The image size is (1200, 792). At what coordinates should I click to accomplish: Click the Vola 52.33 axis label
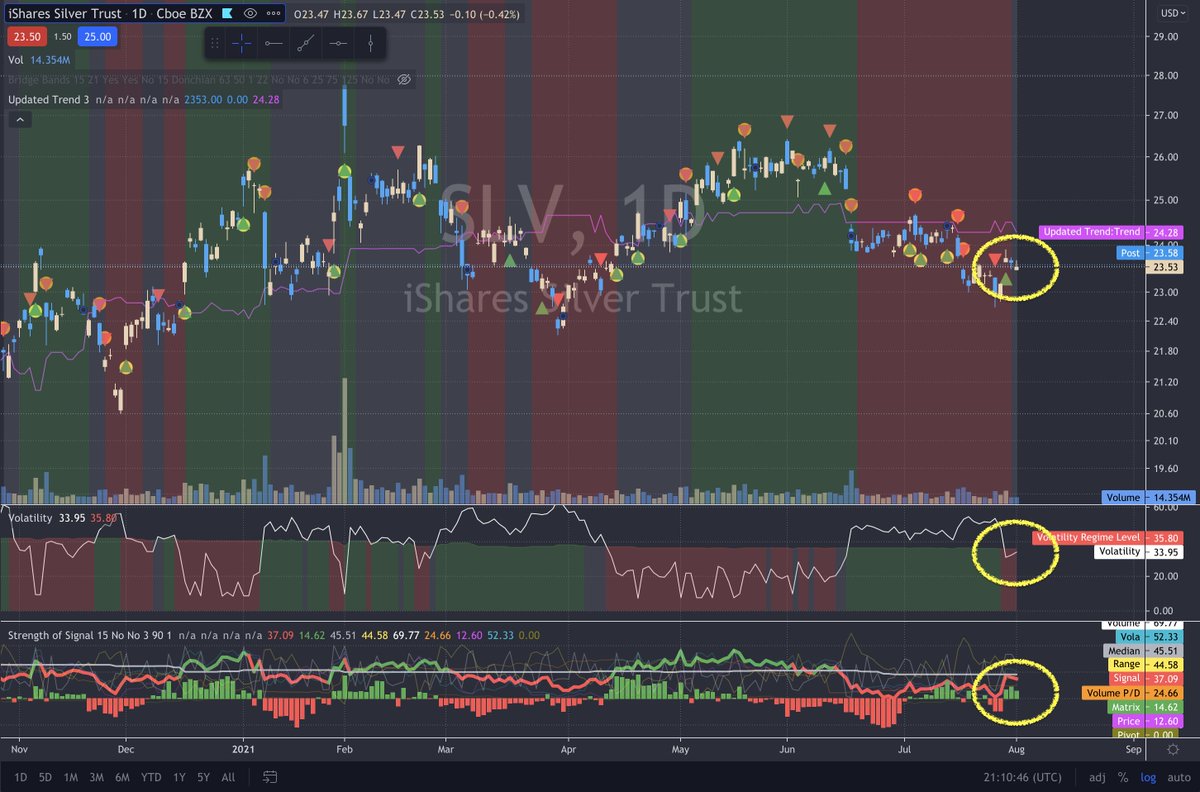[x=1149, y=636]
